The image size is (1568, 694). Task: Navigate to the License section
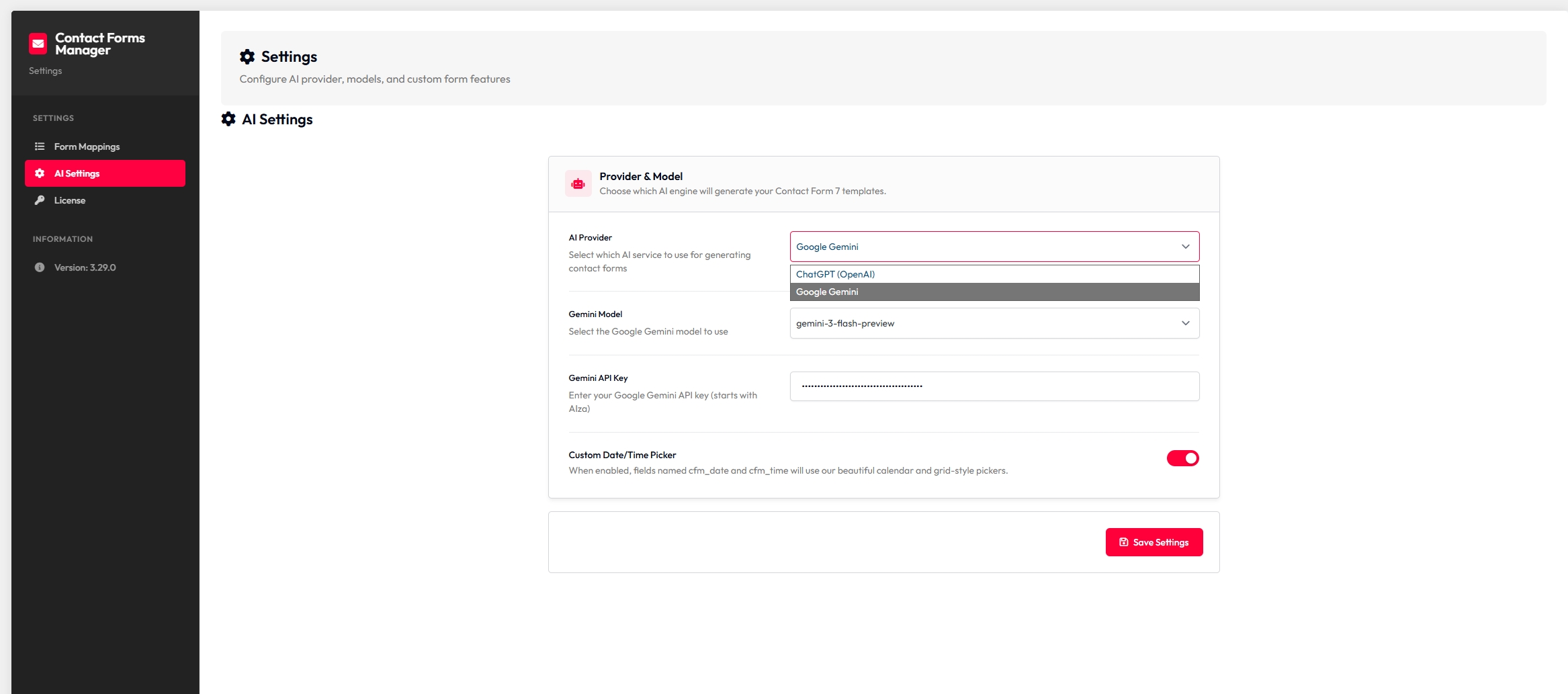click(69, 200)
